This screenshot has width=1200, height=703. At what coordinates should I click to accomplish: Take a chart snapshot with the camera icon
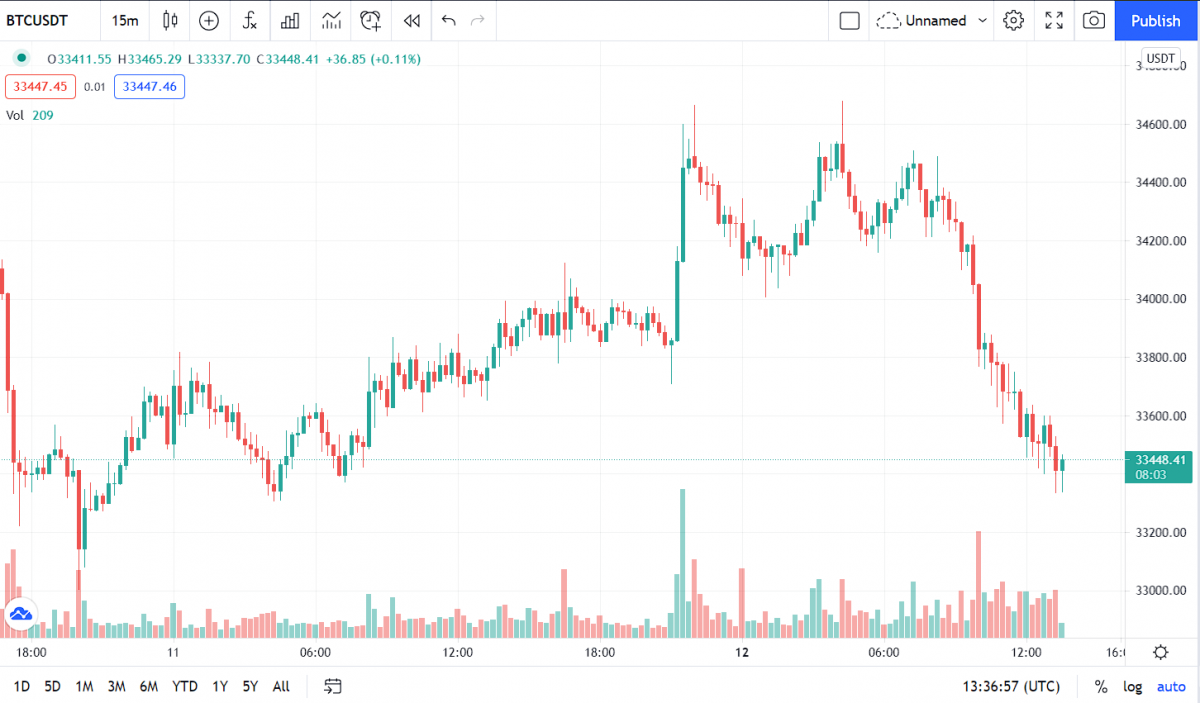1093,20
